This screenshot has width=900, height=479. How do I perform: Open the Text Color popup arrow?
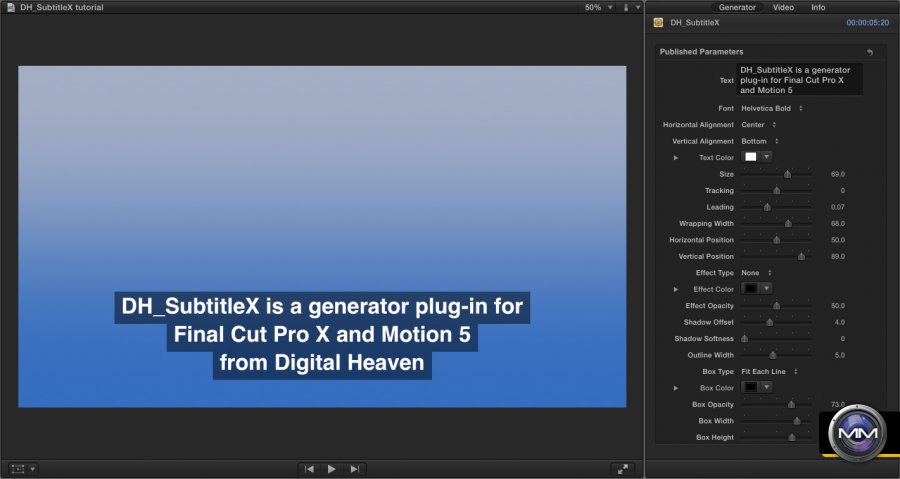click(x=766, y=157)
